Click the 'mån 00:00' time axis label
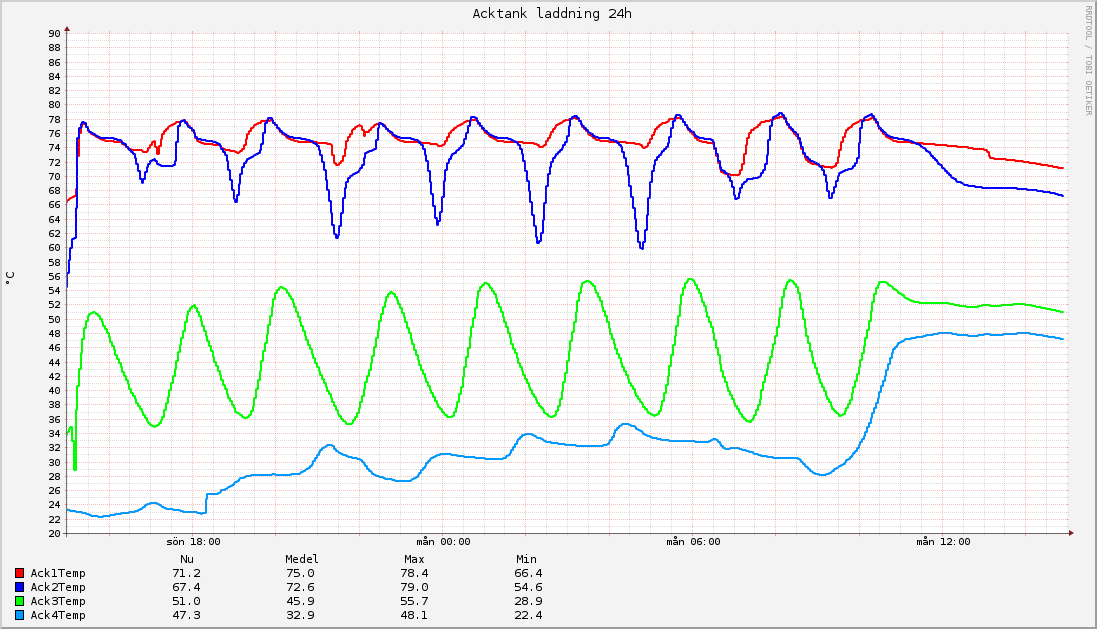 [442, 541]
